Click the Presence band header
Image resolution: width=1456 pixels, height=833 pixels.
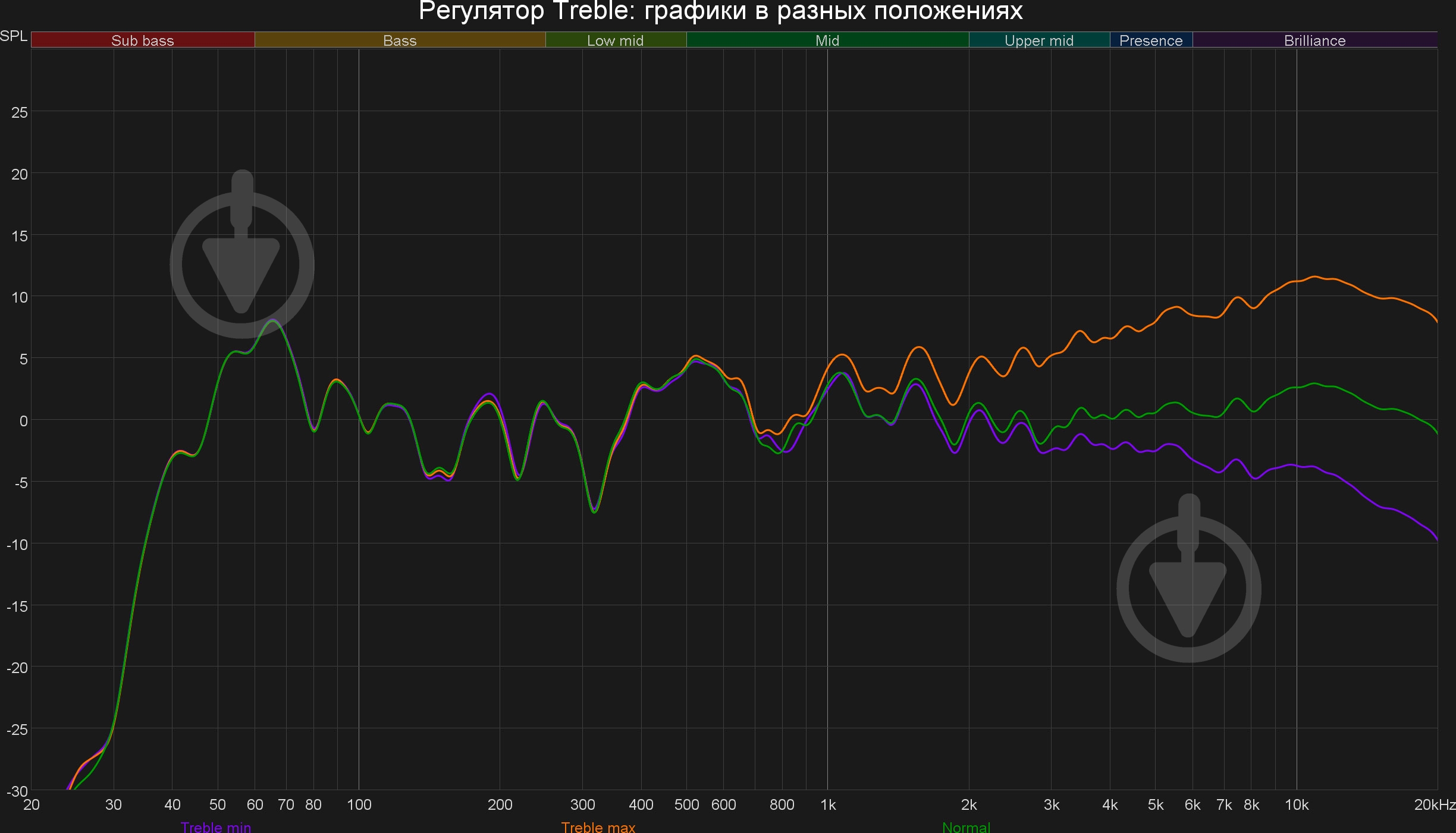tap(1151, 40)
